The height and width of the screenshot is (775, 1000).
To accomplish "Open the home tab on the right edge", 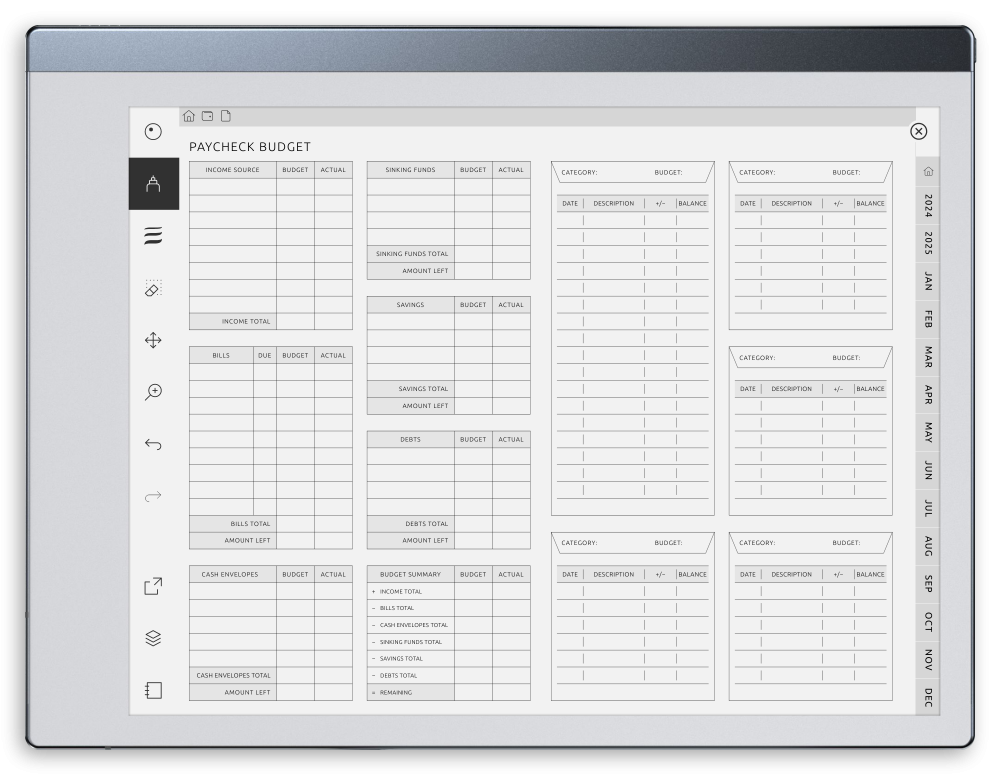I will click(927, 171).
